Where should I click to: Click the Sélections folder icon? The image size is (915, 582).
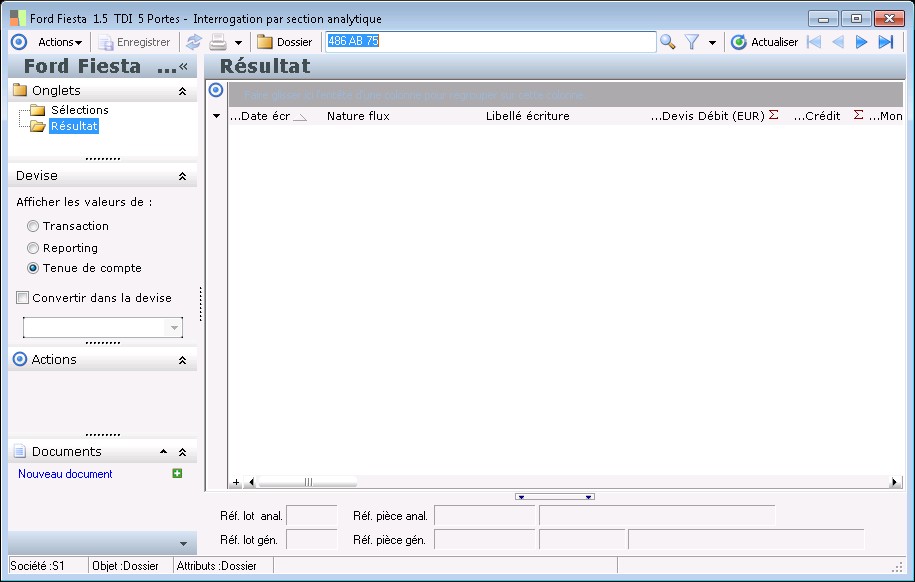click(x=38, y=110)
